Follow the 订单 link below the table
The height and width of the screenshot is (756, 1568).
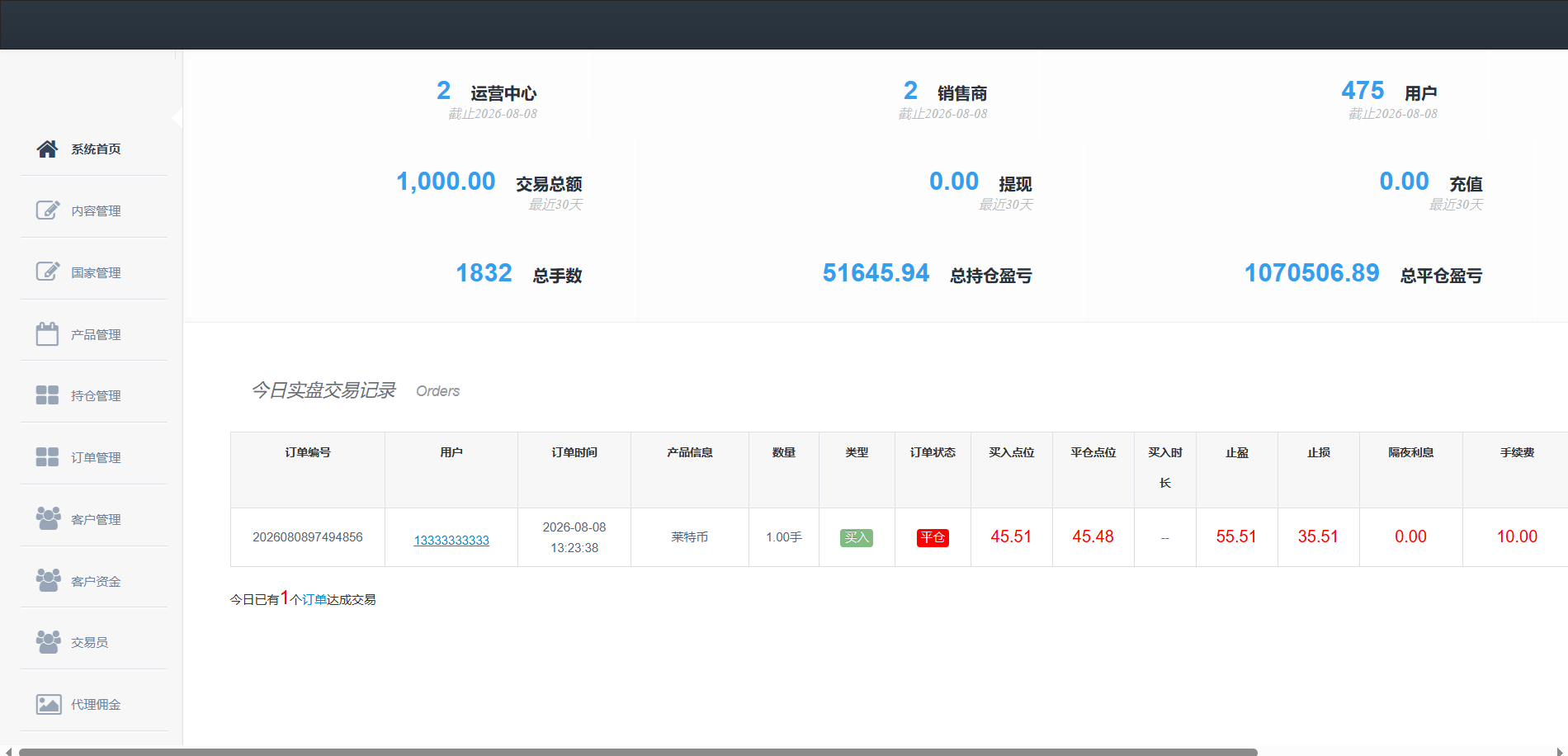pyautogui.click(x=314, y=600)
